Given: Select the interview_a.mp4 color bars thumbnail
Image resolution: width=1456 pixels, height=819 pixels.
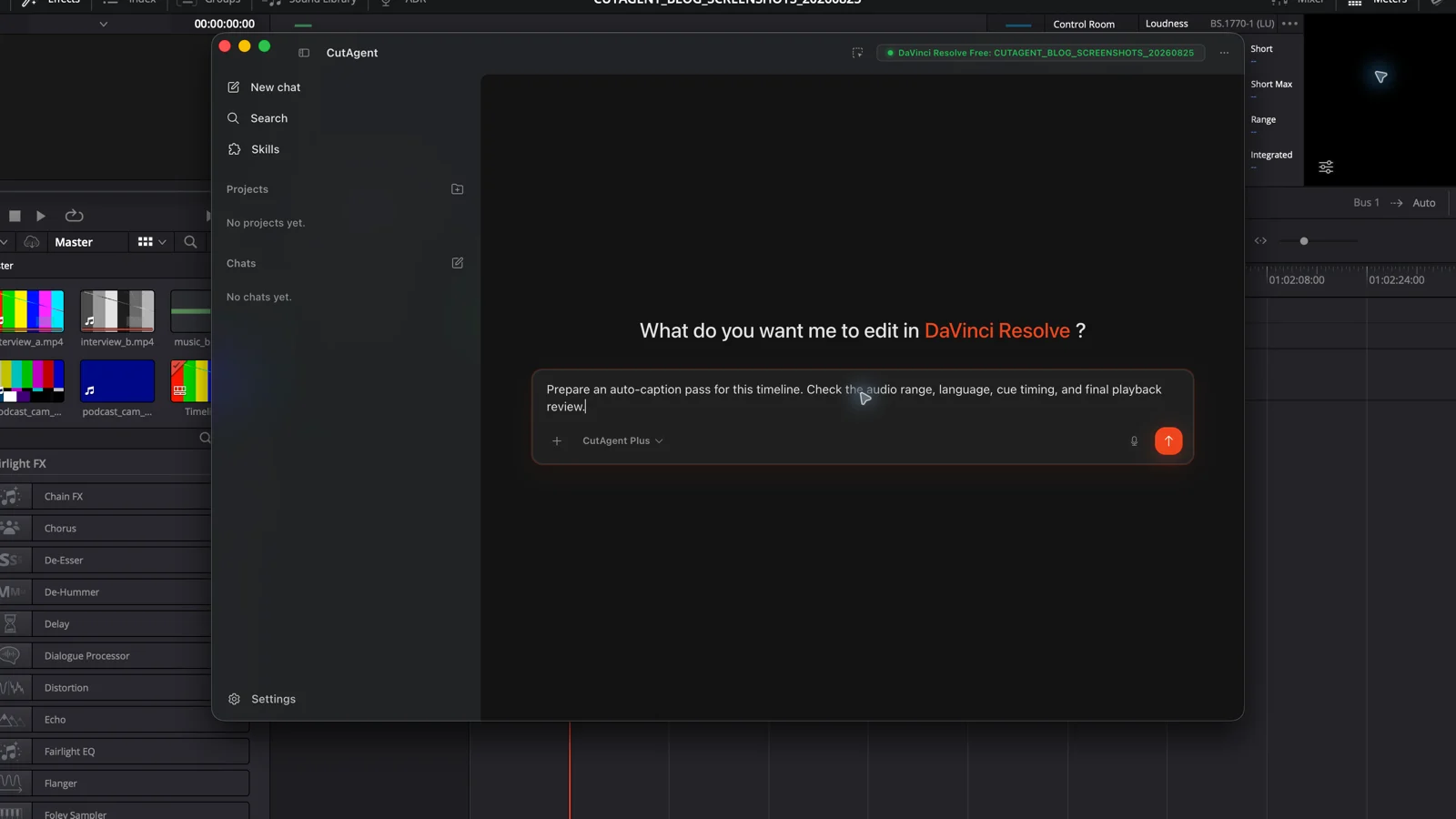Looking at the screenshot, I should pos(32,310).
